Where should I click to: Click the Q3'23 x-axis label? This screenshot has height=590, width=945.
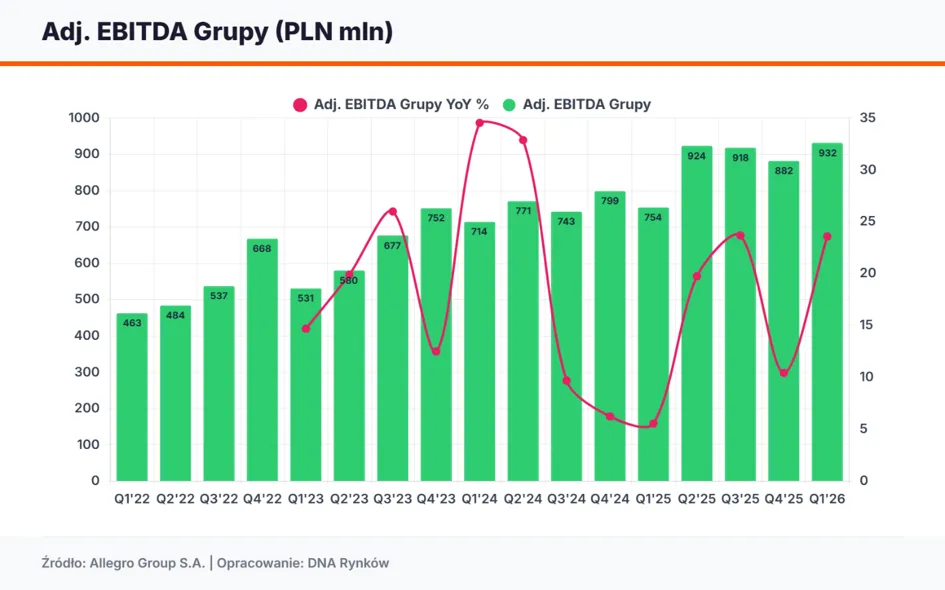coord(392,499)
